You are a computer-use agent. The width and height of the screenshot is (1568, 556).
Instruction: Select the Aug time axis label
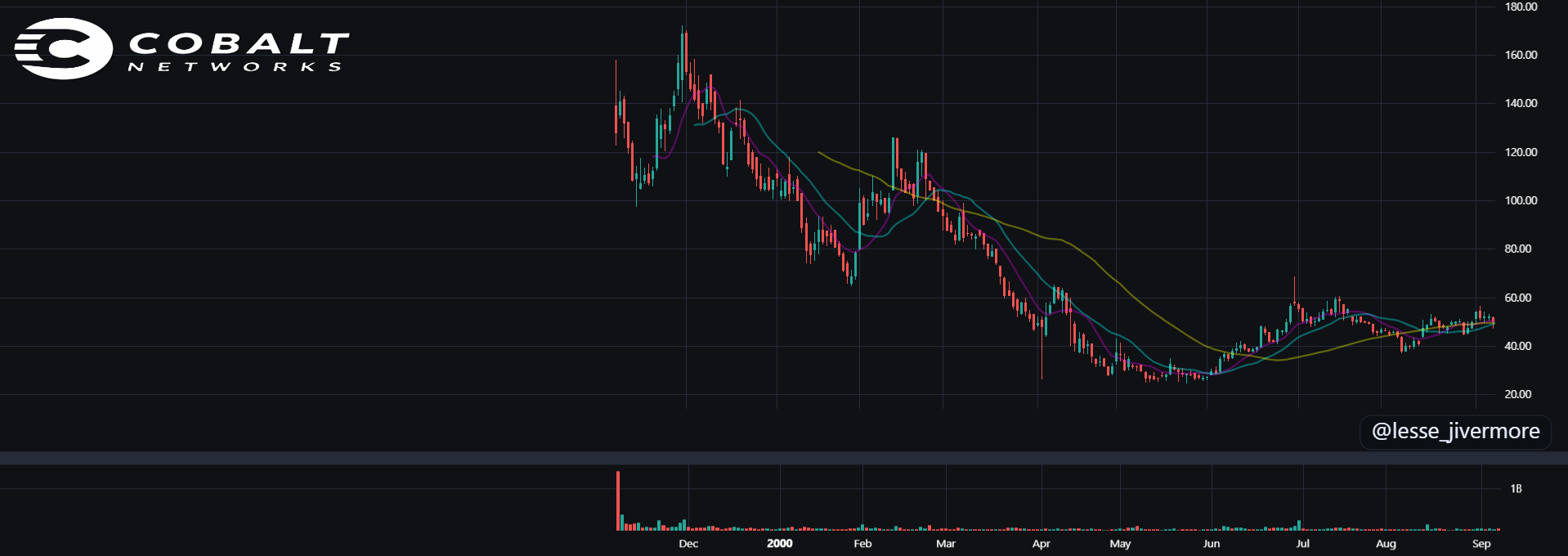(1386, 544)
